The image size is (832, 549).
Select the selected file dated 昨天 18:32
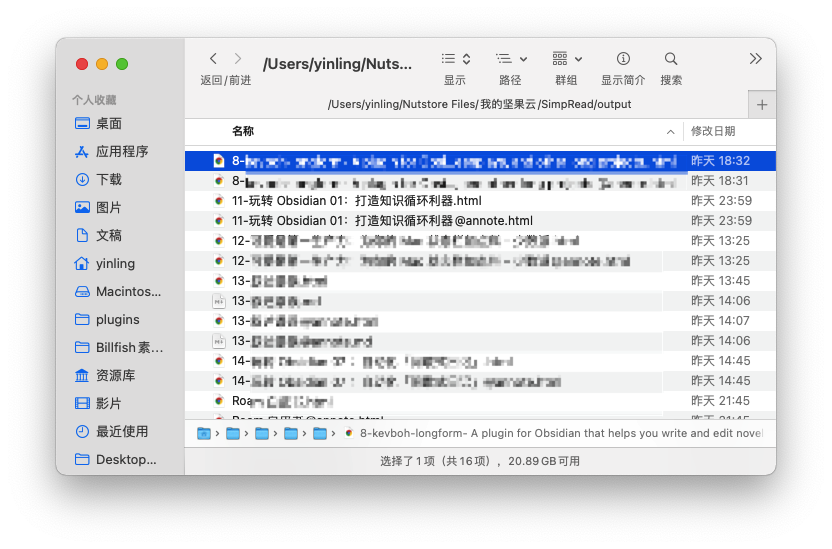pos(480,161)
